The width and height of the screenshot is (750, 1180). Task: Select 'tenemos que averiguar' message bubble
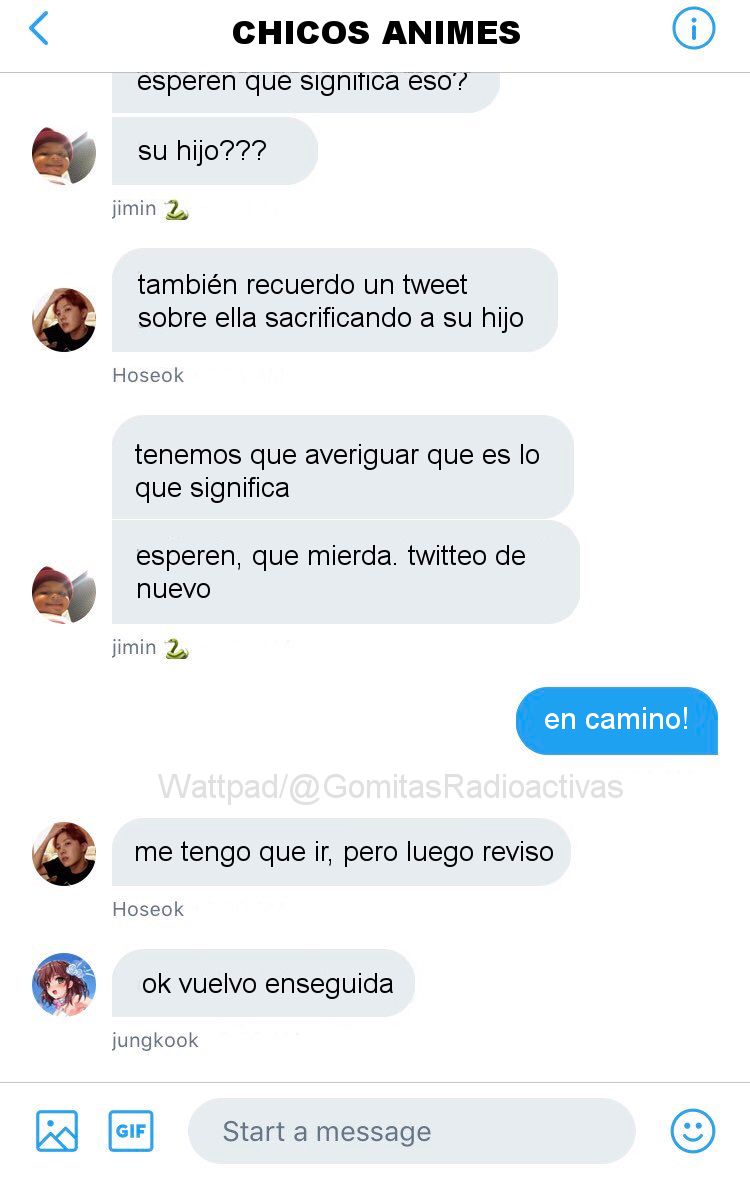342,467
